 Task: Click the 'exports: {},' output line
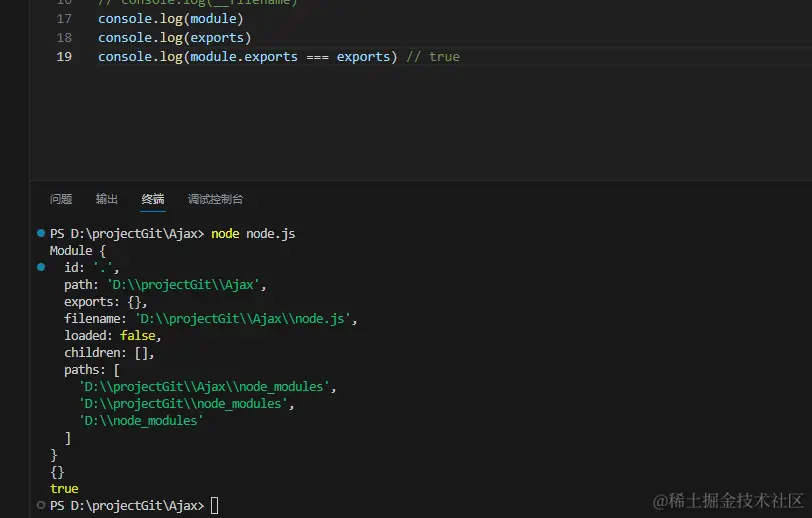point(106,301)
